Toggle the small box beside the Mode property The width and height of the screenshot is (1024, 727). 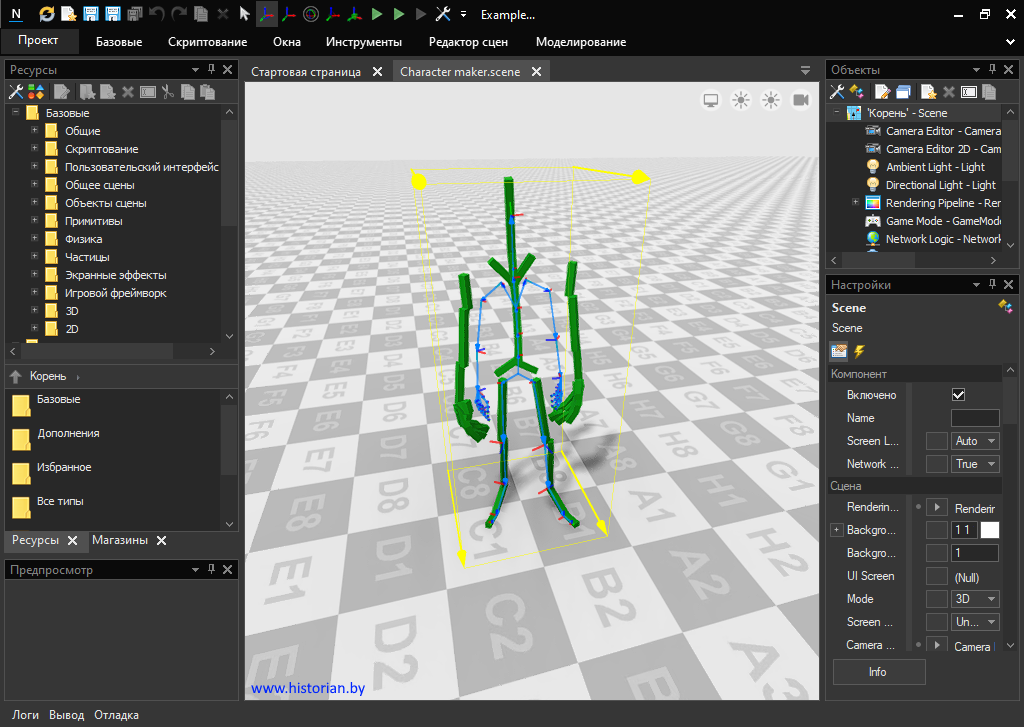click(x=936, y=599)
